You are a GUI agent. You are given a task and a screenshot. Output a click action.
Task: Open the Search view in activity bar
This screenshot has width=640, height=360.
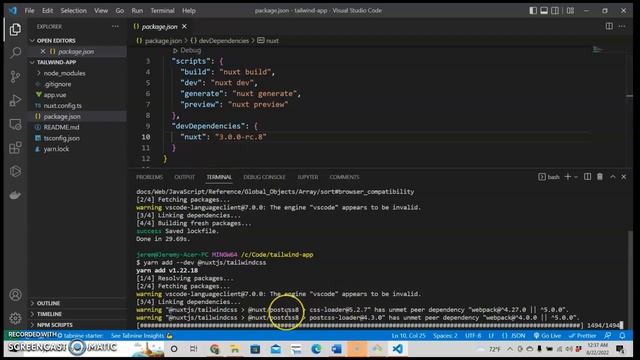tap(15, 53)
